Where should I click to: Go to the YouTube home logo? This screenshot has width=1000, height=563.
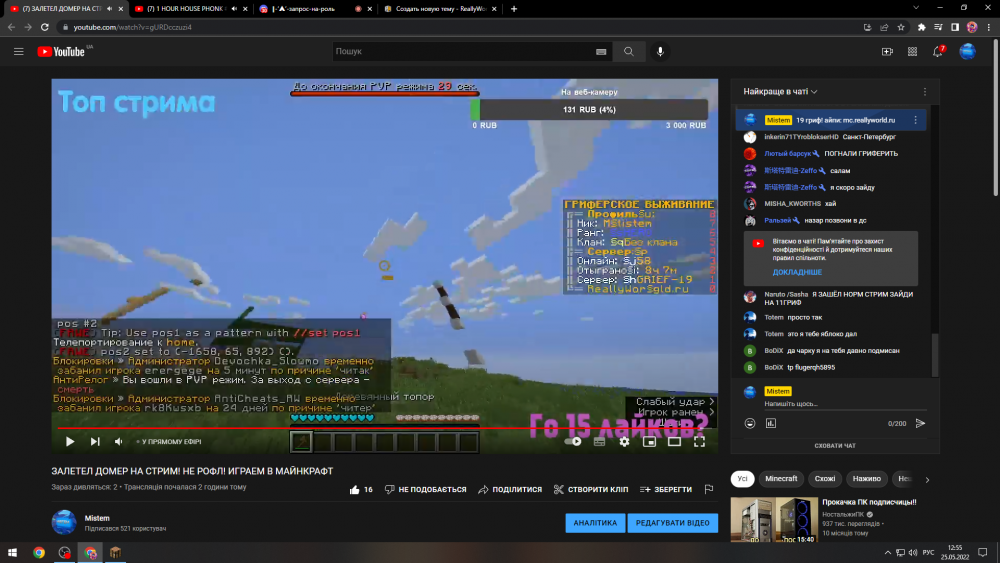(61, 52)
